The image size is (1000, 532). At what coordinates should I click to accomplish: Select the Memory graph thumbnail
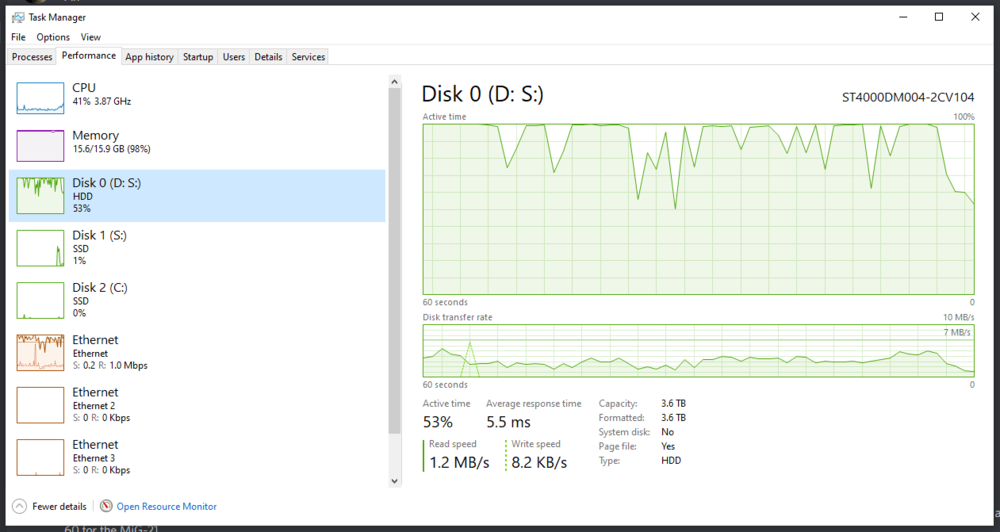[x=40, y=146]
